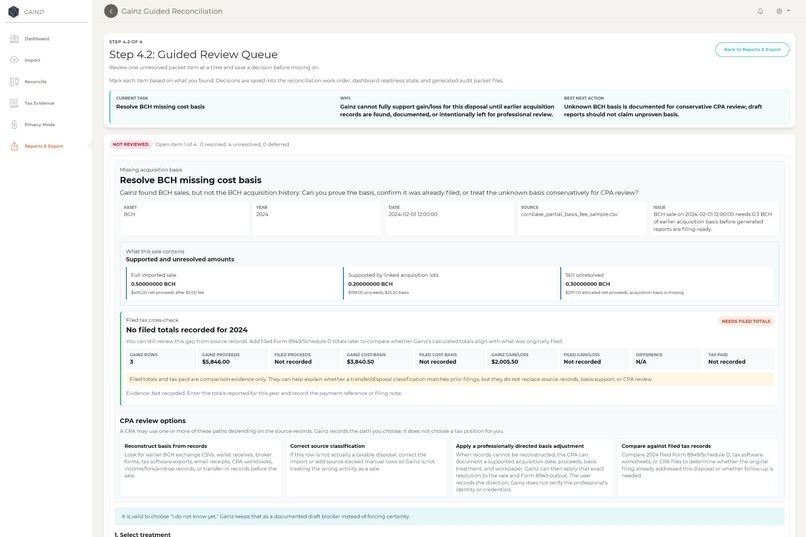
Task: Click Not recorded under Filed Proceeds
Action: (x=293, y=362)
